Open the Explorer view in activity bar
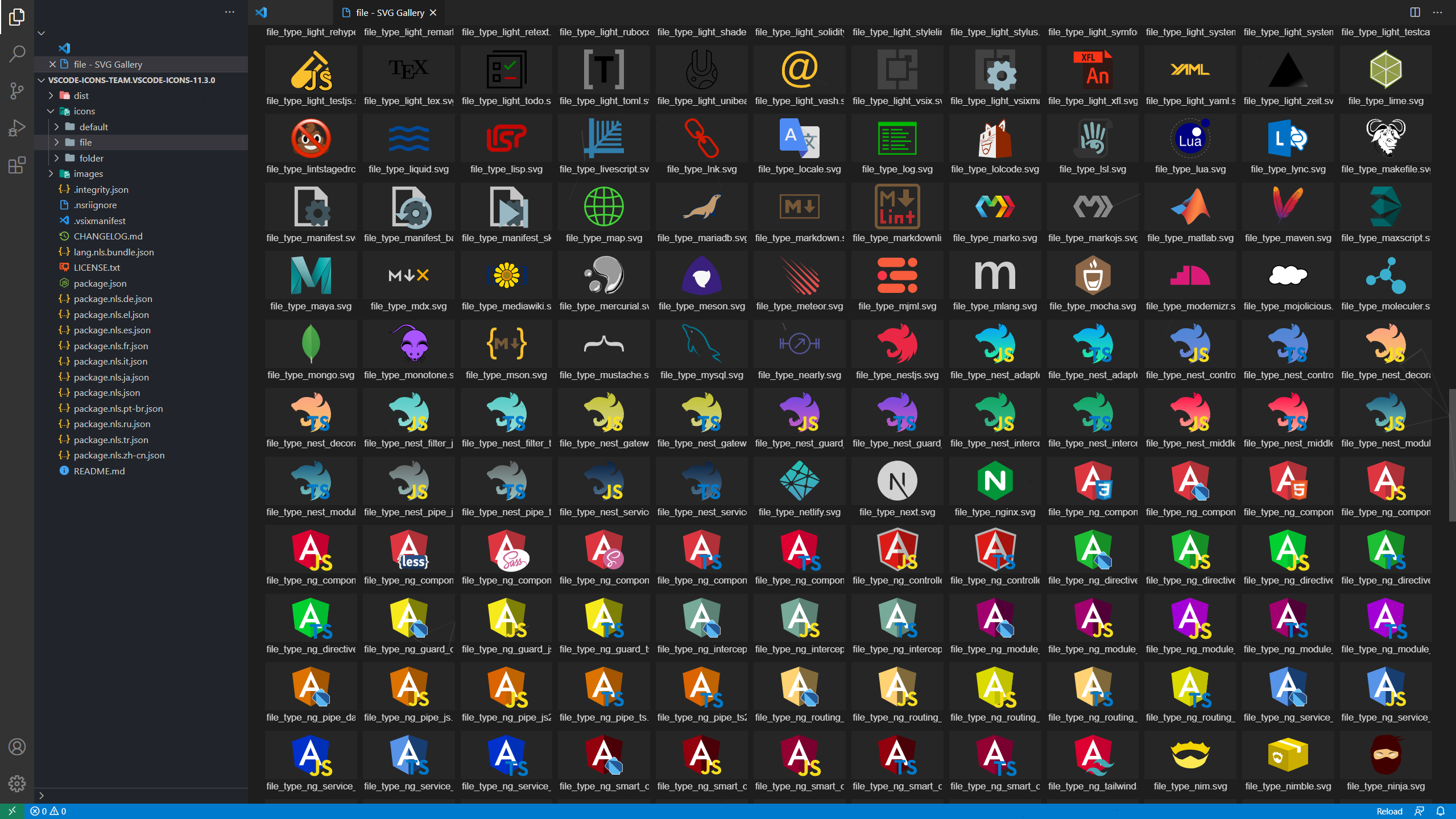This screenshot has width=1456, height=819. (x=17, y=17)
